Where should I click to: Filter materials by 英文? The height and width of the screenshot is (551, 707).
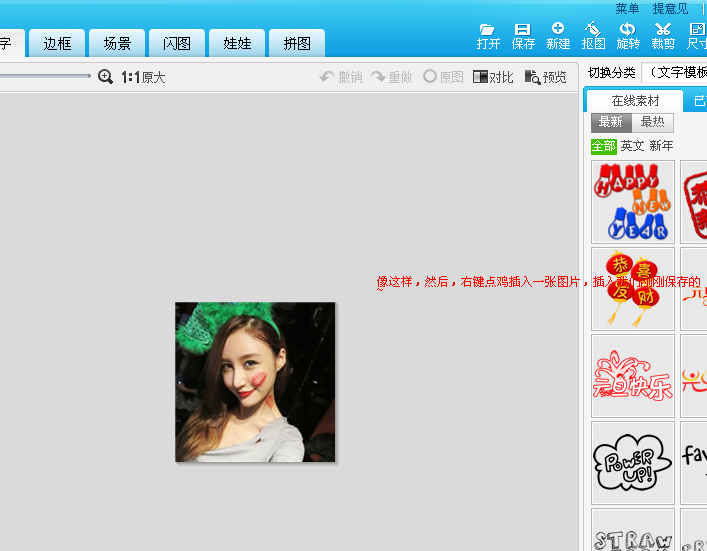[x=632, y=146]
